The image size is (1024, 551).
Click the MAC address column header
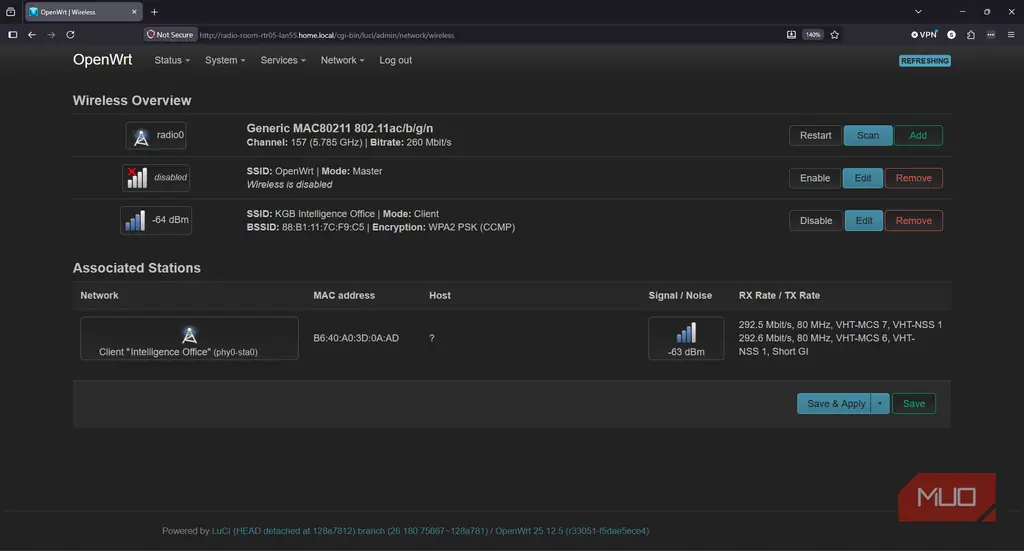(344, 295)
